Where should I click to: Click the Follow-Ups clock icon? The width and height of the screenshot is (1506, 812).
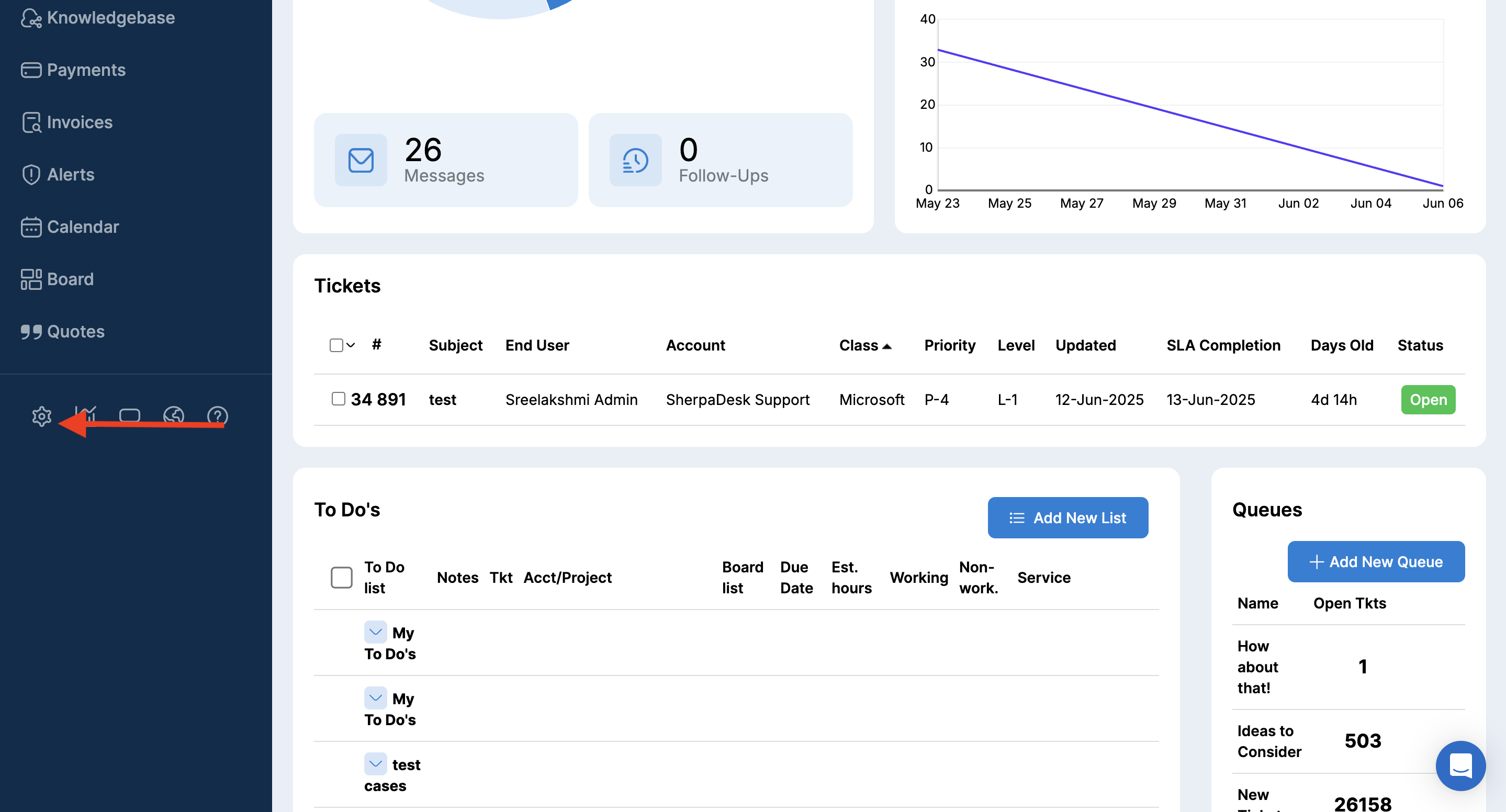tap(635, 160)
